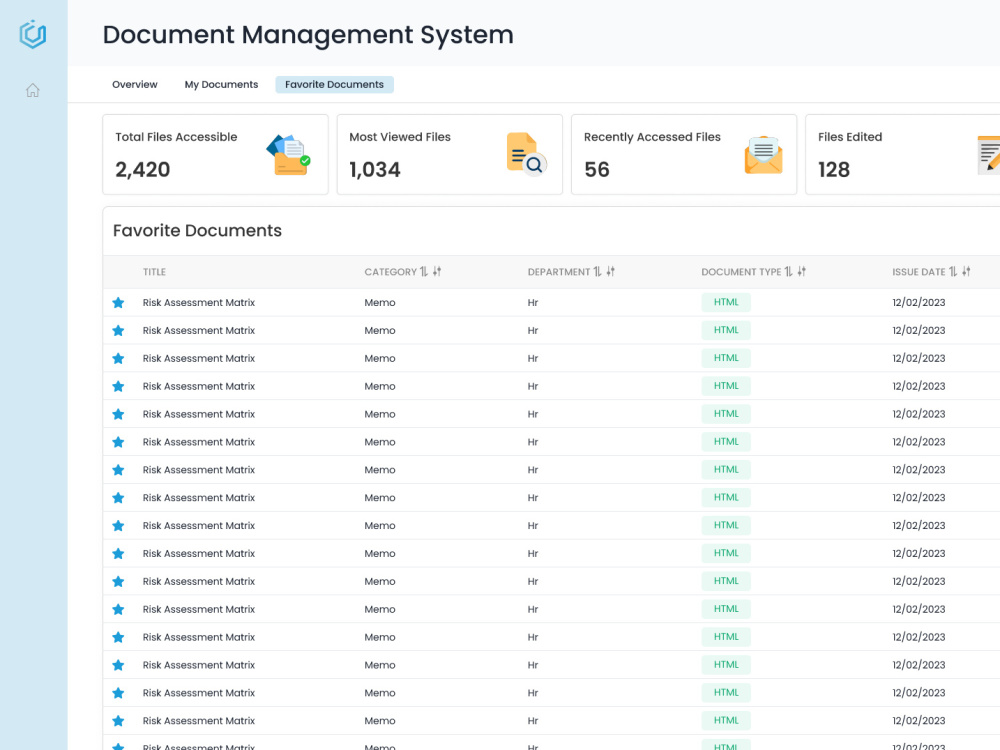This screenshot has width=1000, height=750.
Task: Click the TITLE column header
Action: [x=154, y=272]
